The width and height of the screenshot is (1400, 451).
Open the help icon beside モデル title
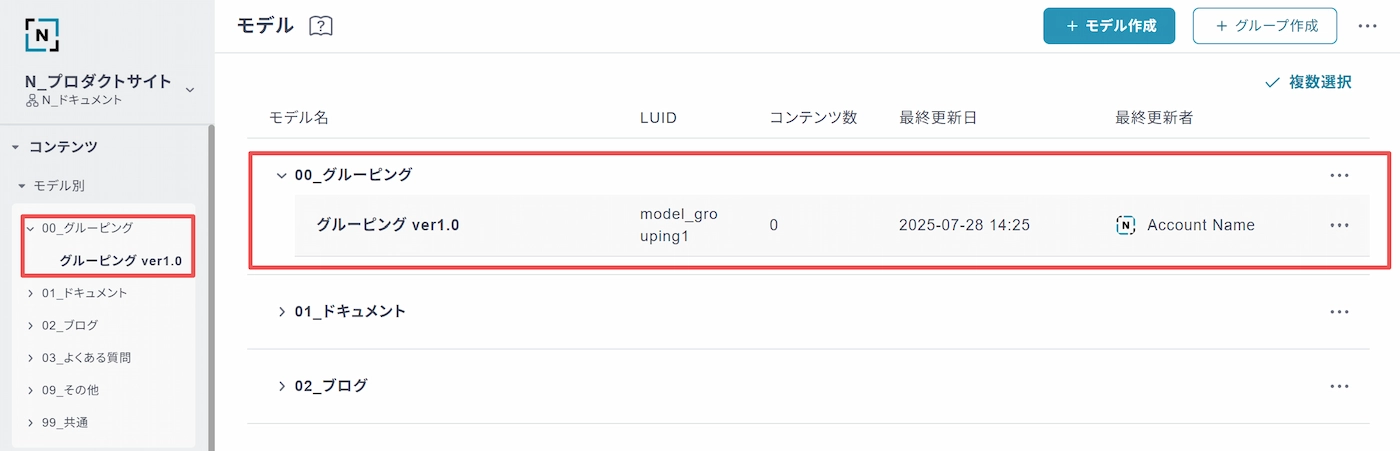[320, 27]
